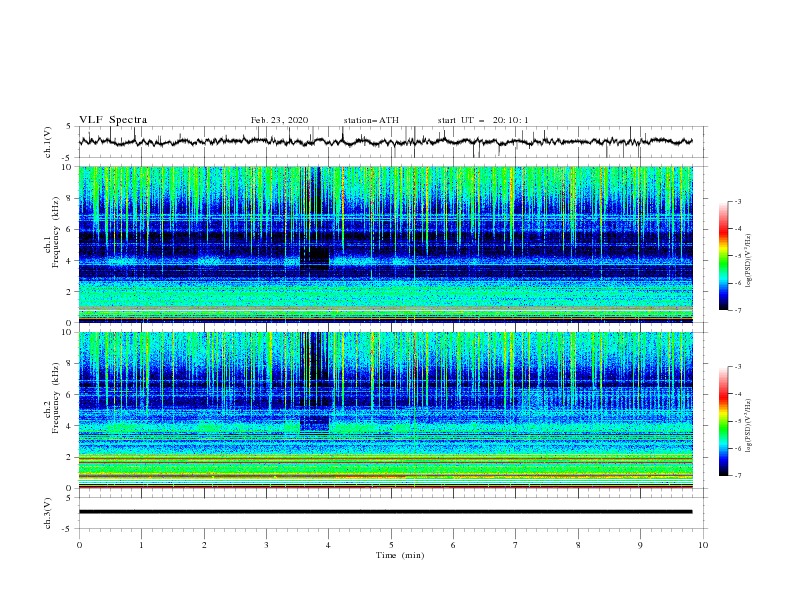The image size is (792, 612).
Task: Click the "station=ATH" header label
Action: tap(371, 120)
